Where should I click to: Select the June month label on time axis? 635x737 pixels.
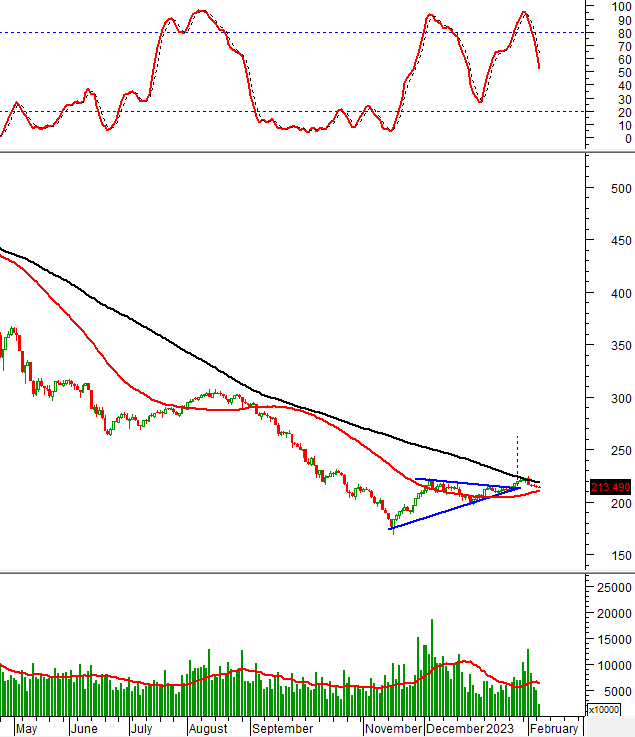[84, 729]
